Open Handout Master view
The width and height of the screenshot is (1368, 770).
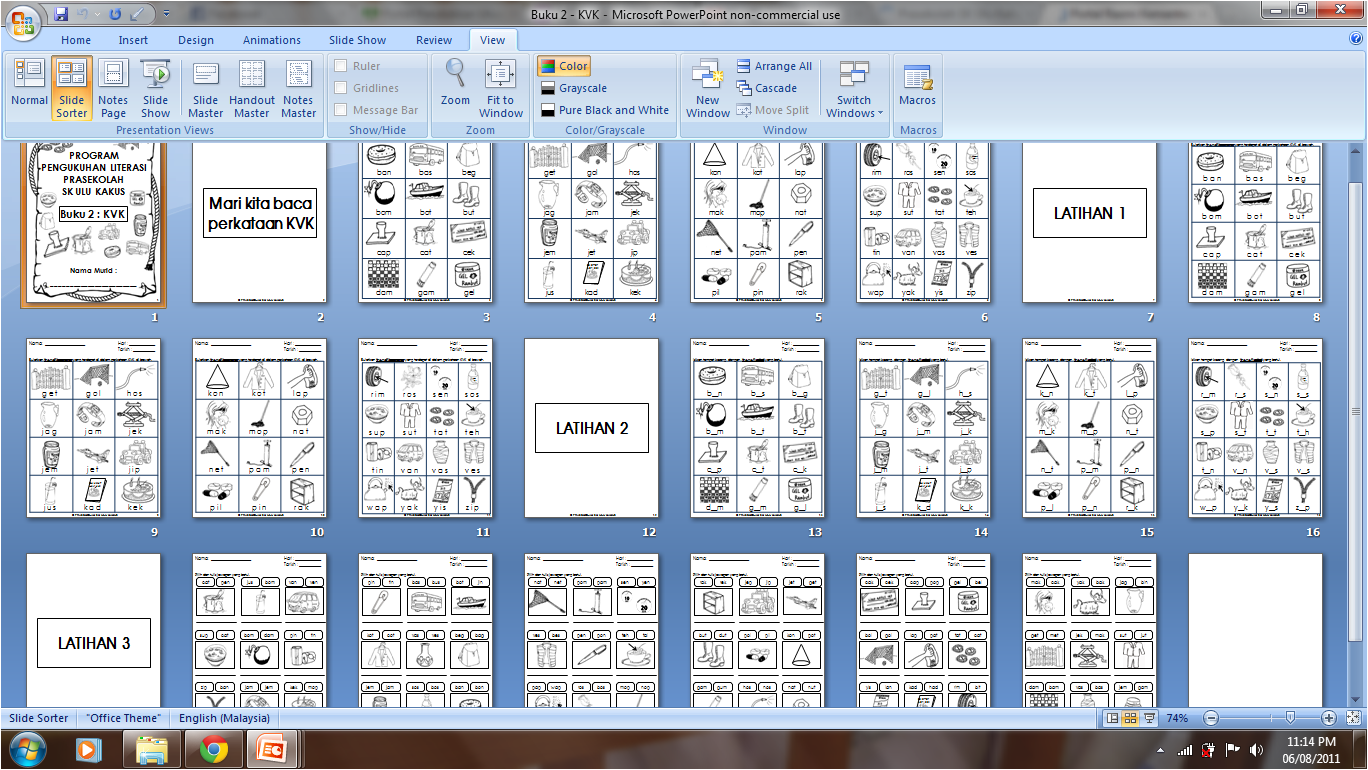(252, 87)
